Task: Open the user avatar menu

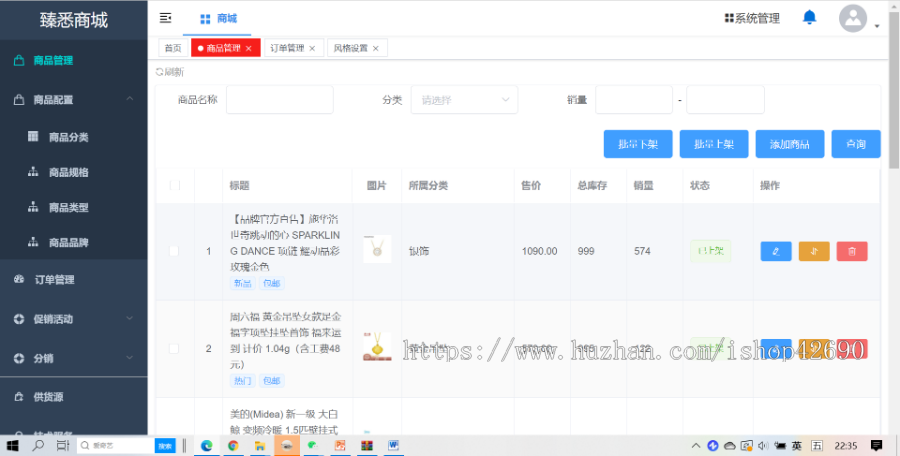Action: point(853,18)
